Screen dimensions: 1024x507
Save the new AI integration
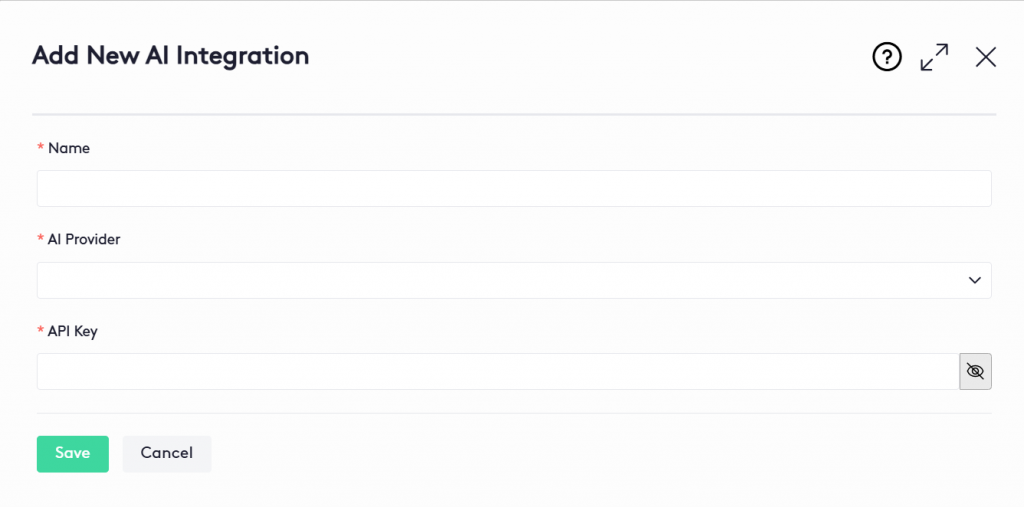click(x=72, y=453)
